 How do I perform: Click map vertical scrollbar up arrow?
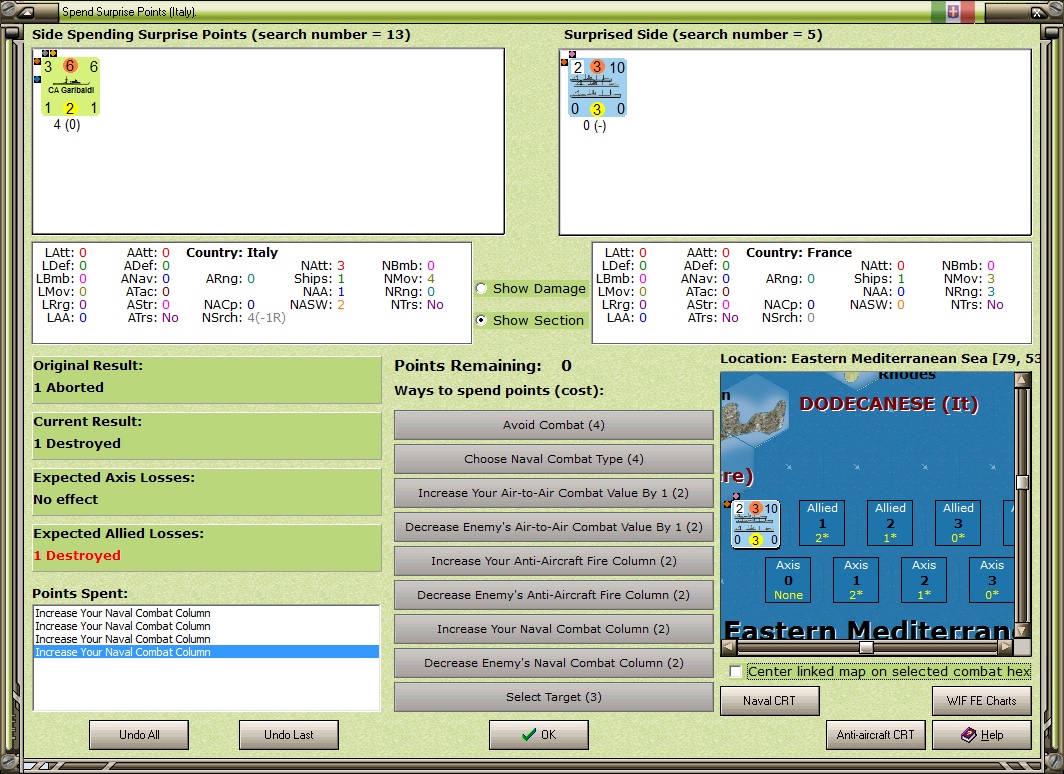click(x=1022, y=379)
